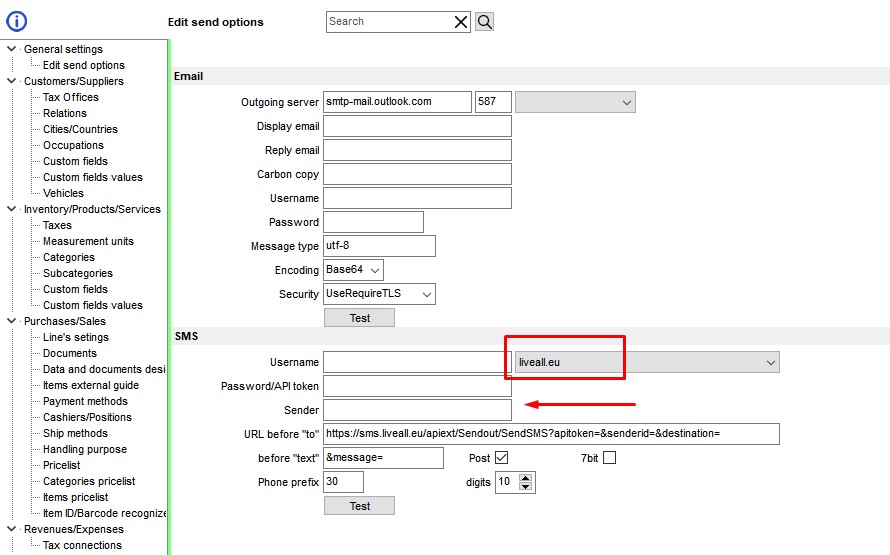Select Tax Offices in the tree
This screenshot has height=555, width=890.
tap(70, 97)
